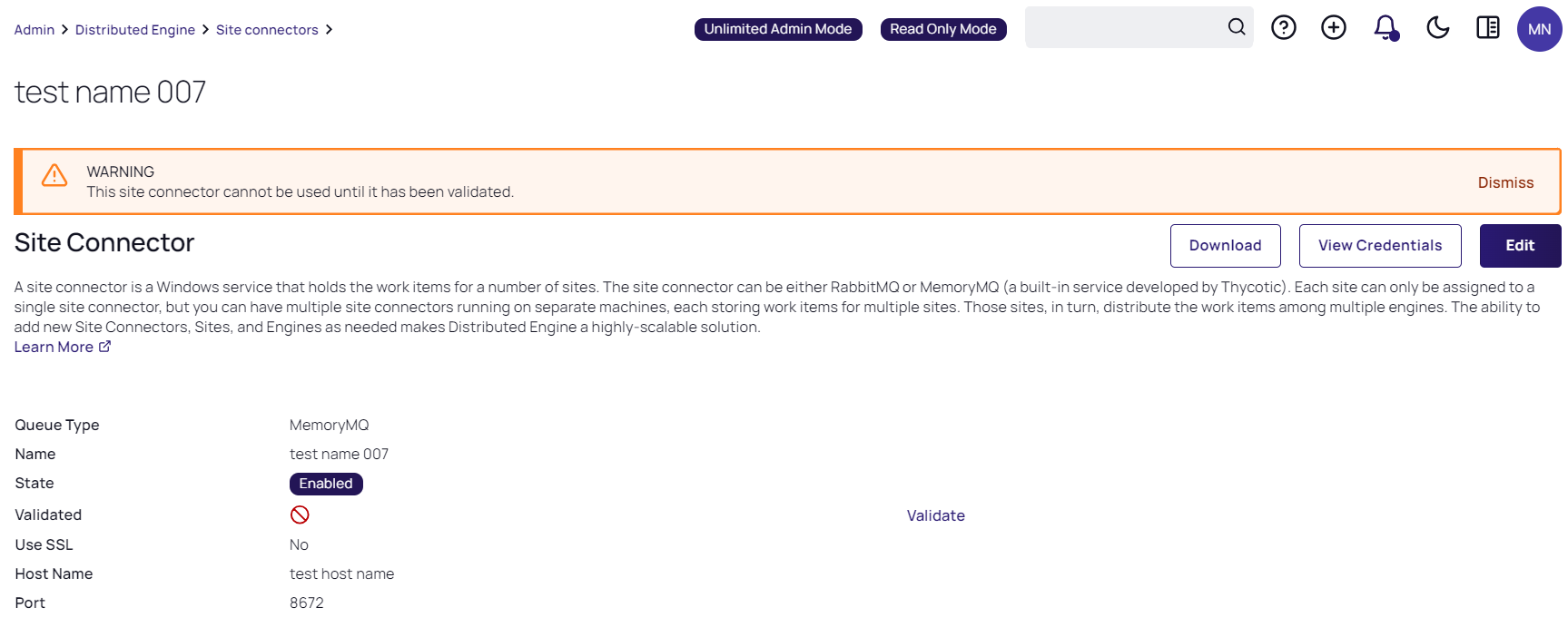This screenshot has height=627, width=1568.
Task: Open the notifications bell
Action: [1385, 28]
